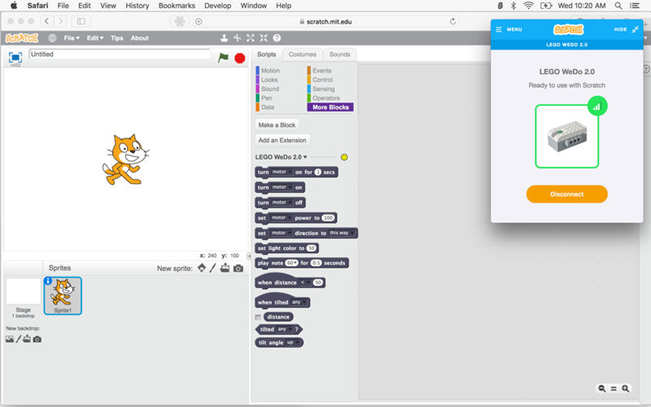
Task: Open Safari's Bookmarks menu
Action: pos(176,6)
